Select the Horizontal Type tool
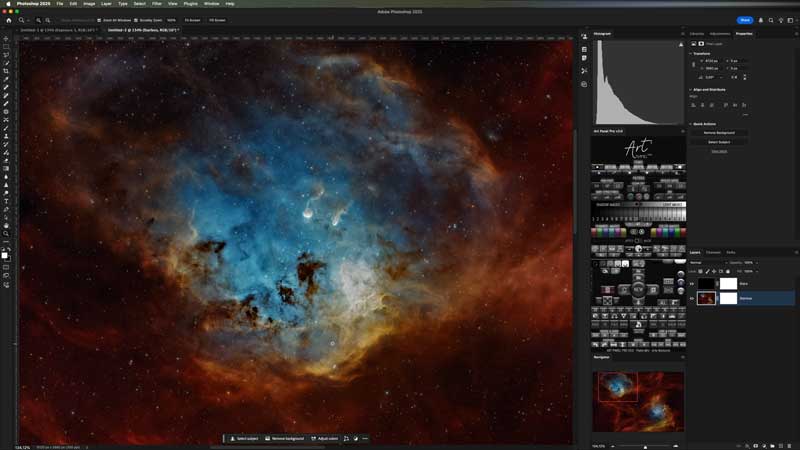Screen dimensions: 800x450 pyautogui.click(x=6, y=201)
